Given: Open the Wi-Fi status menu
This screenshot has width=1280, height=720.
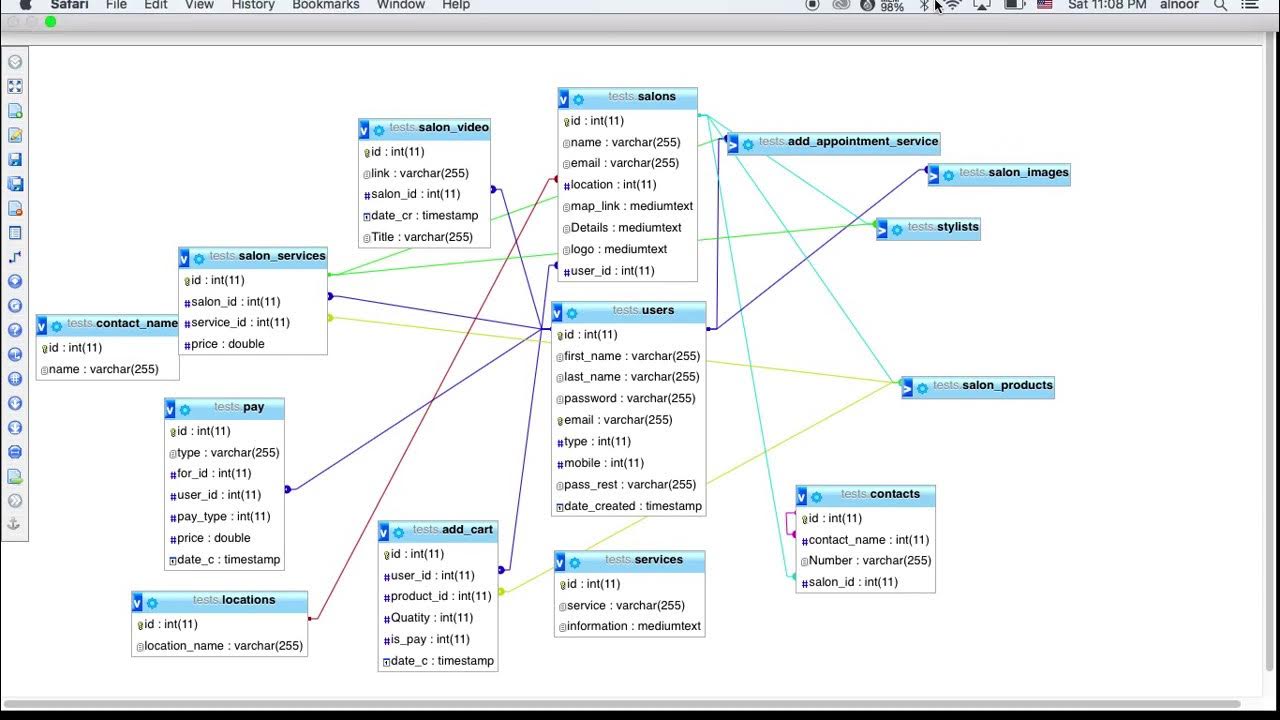Looking at the screenshot, I should [x=953, y=5].
